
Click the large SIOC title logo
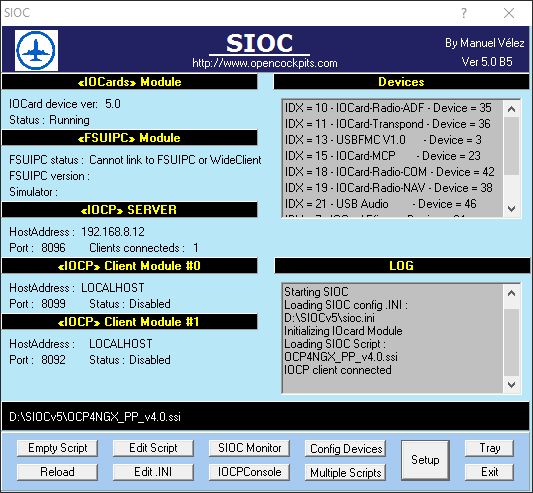pyautogui.click(x=259, y=44)
